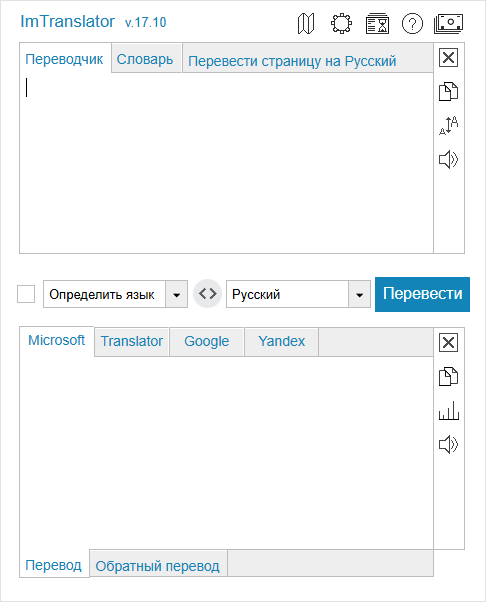Viewport: 486px width, 602px height.
Task: Click inside the translation output area
Action: [226, 453]
